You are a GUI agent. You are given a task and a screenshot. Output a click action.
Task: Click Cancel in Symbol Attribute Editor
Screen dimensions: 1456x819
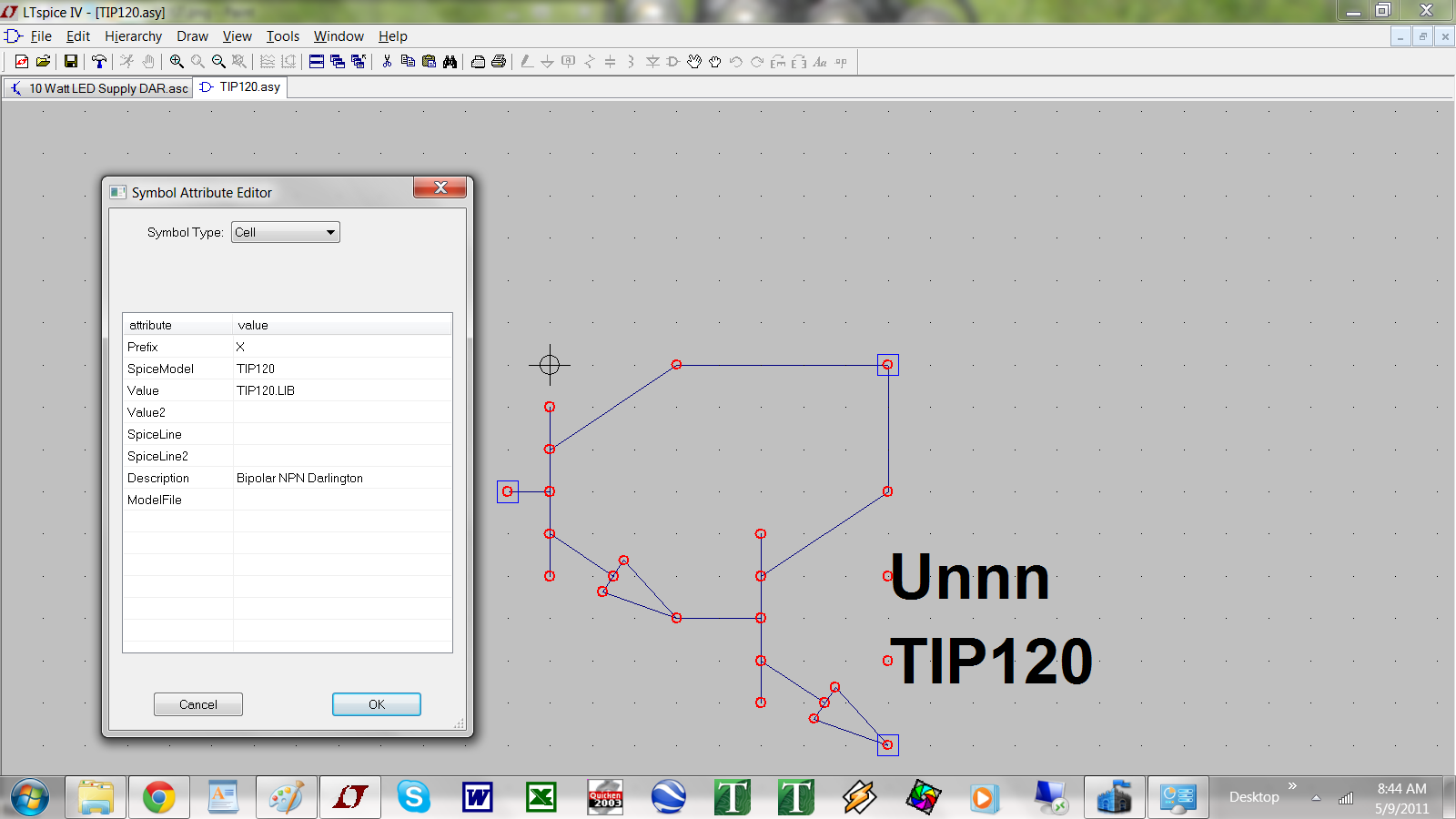tap(198, 704)
